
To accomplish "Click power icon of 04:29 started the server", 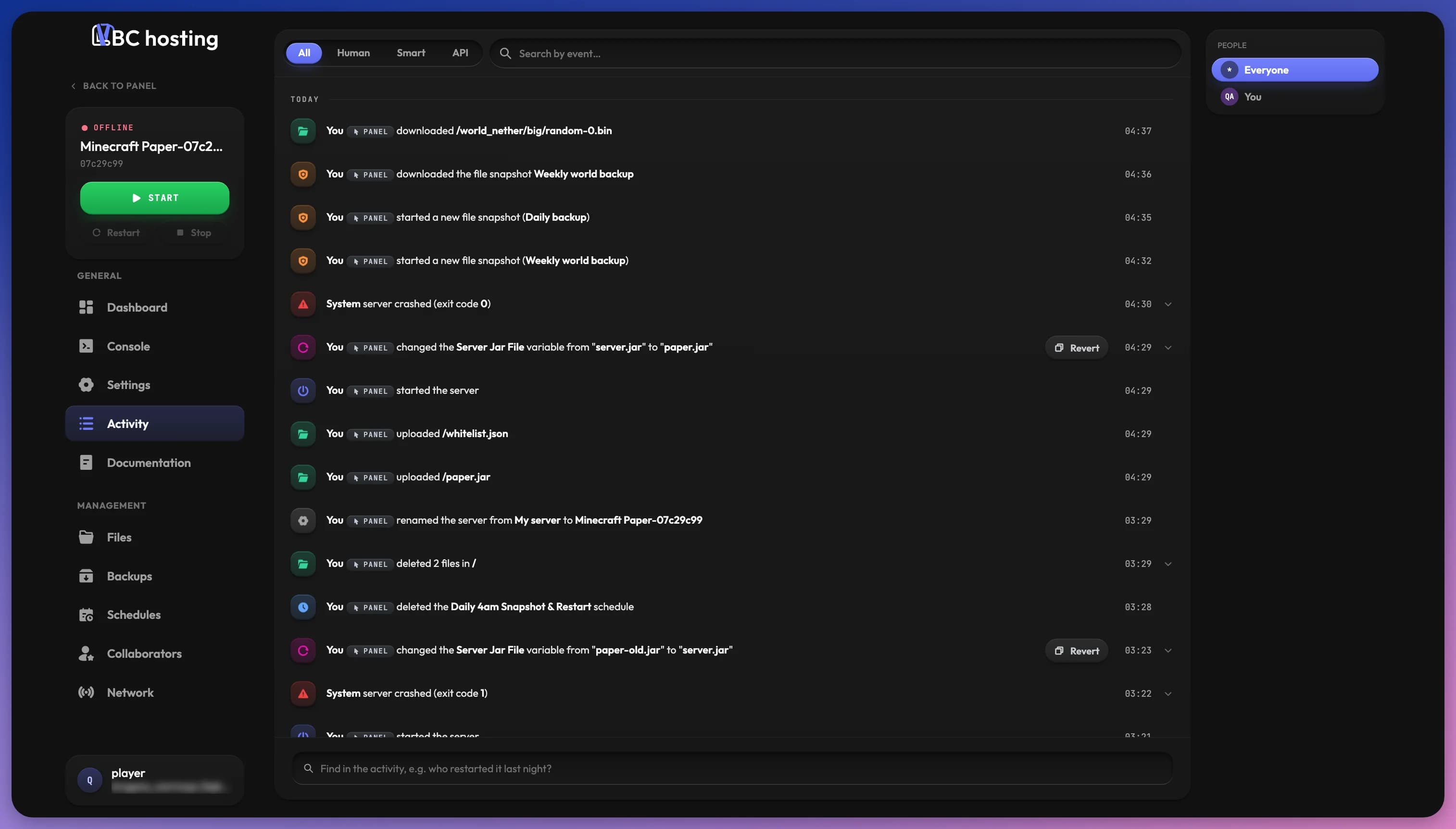I will pos(303,390).
